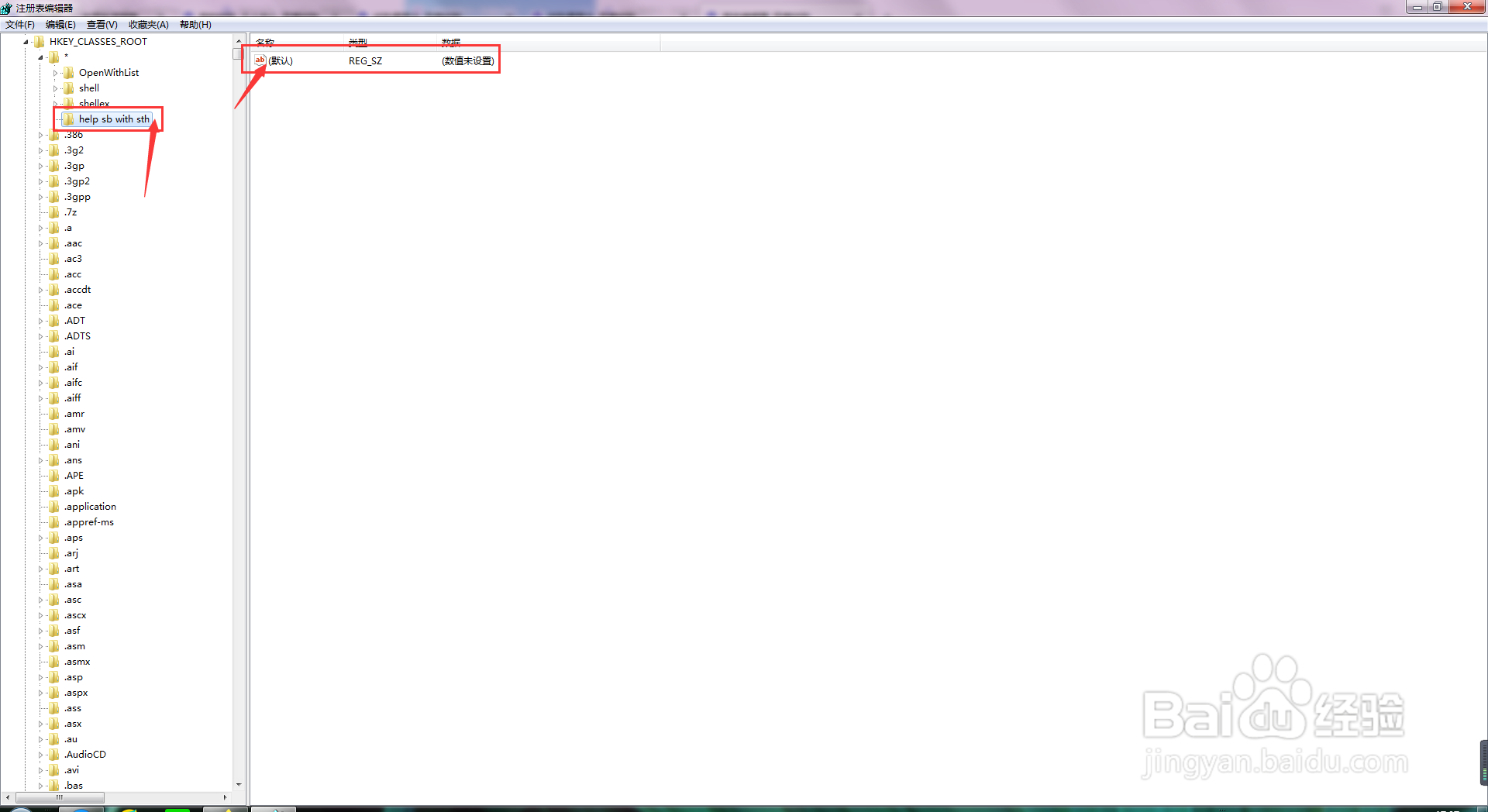Select the .asmx key

tap(77, 662)
